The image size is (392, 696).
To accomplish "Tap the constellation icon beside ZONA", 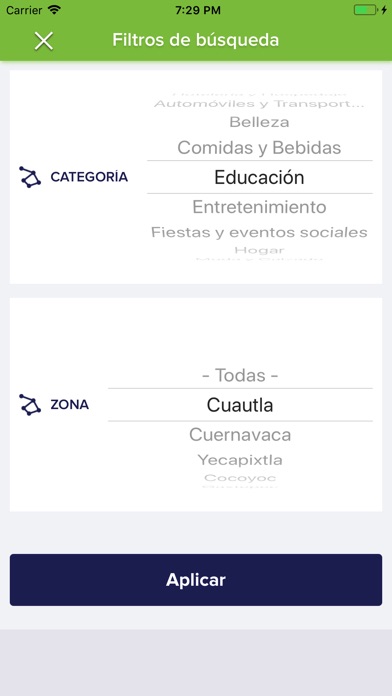I will pyautogui.click(x=30, y=404).
